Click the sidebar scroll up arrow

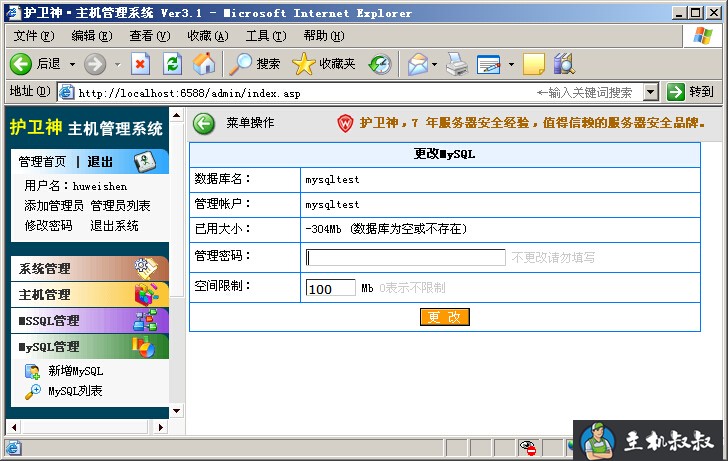tap(177, 115)
